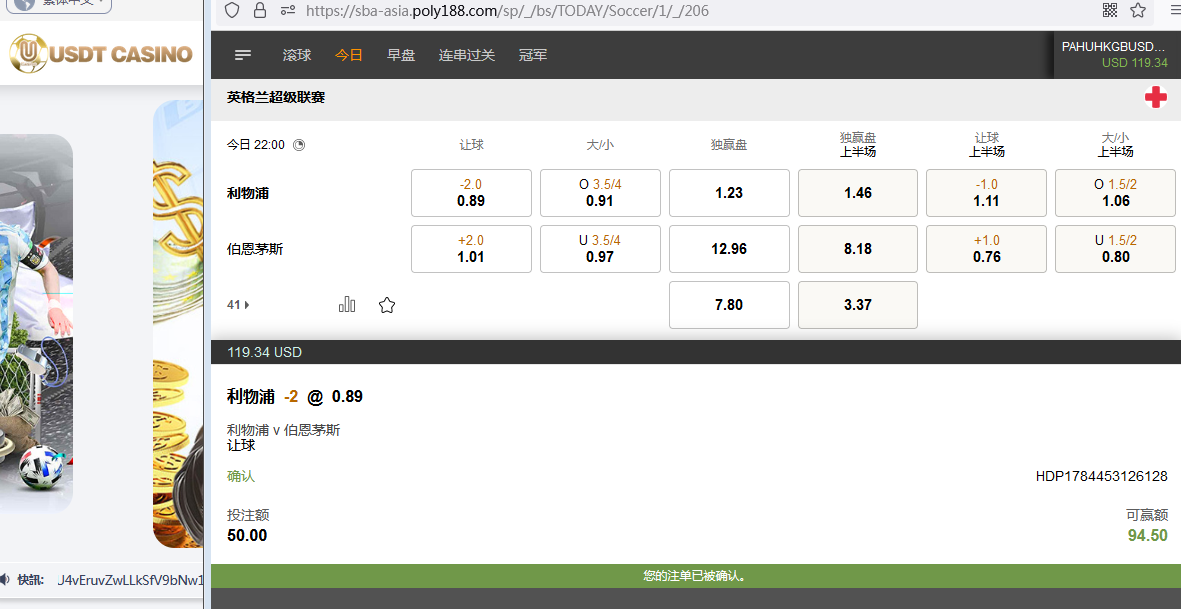
Task: Click the stake amount 50.00
Action: (247, 536)
